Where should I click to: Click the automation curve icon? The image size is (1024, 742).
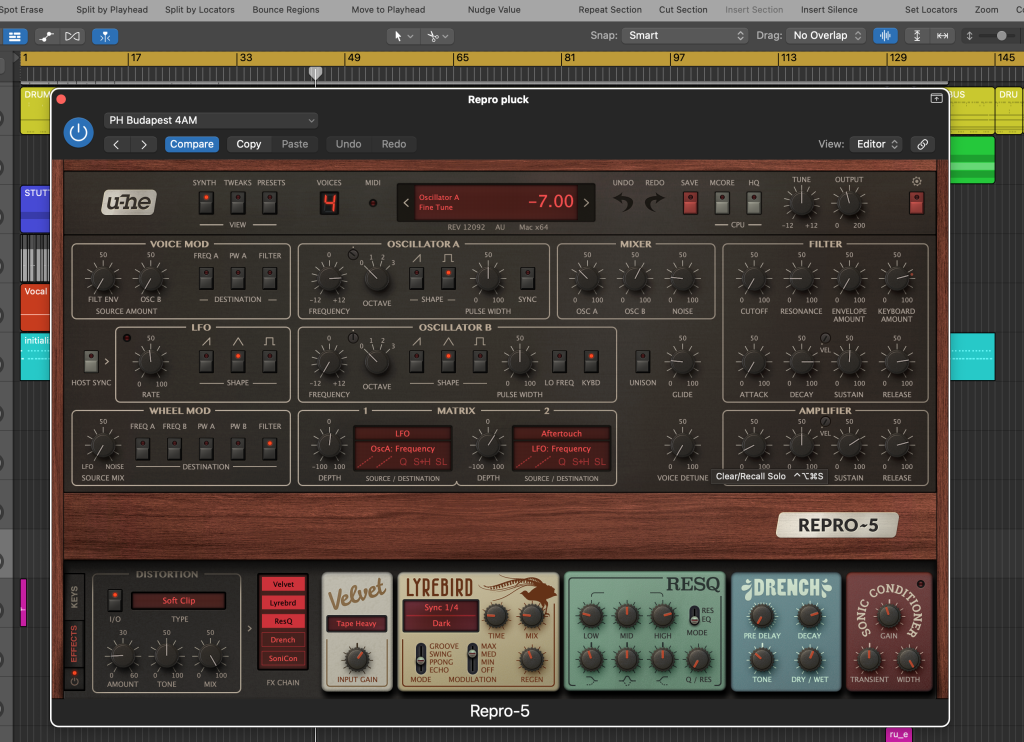click(46, 37)
